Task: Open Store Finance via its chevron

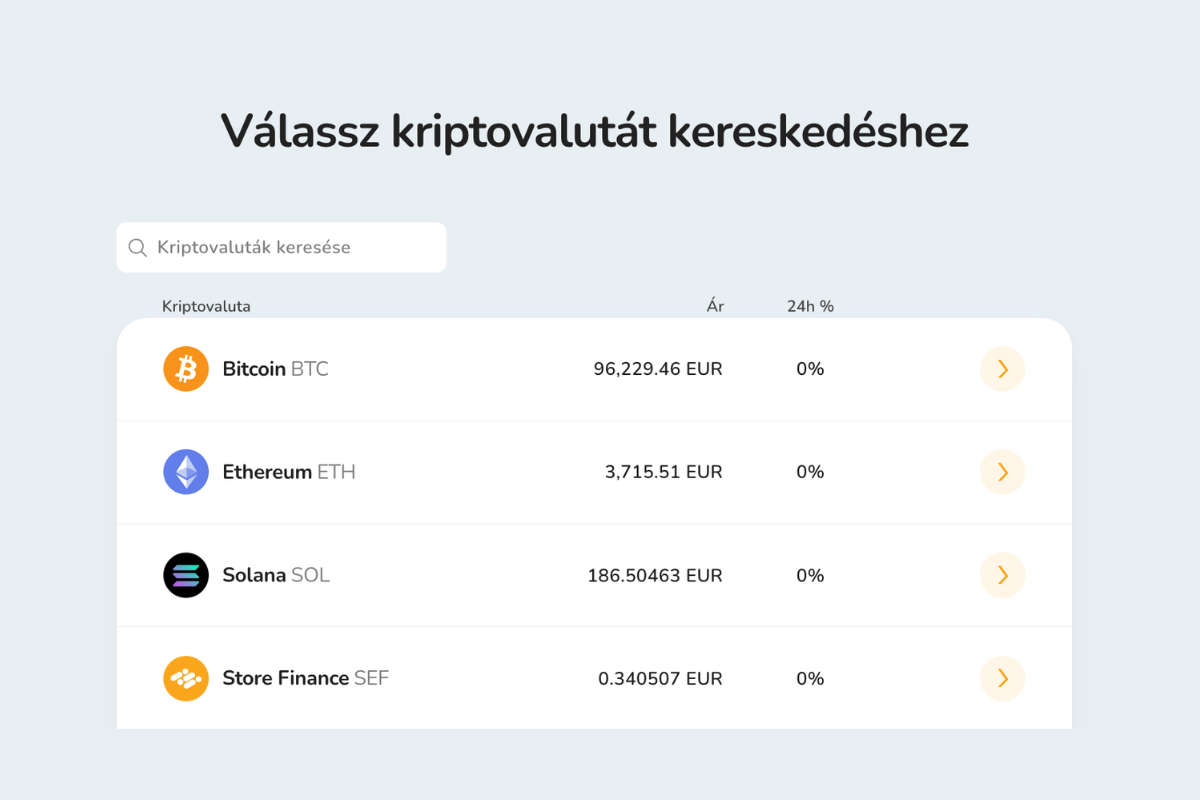Action: pyautogui.click(x=1002, y=678)
